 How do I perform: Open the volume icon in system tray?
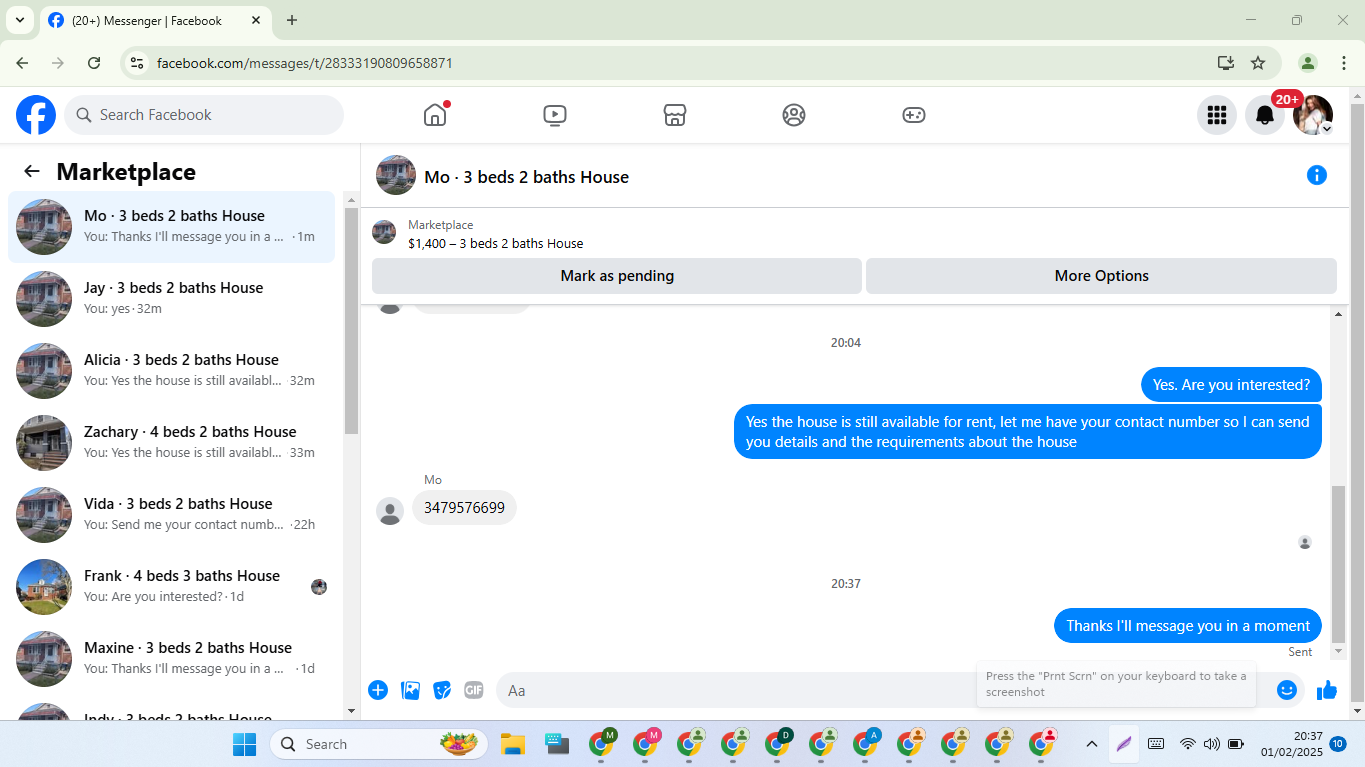pyautogui.click(x=1212, y=744)
